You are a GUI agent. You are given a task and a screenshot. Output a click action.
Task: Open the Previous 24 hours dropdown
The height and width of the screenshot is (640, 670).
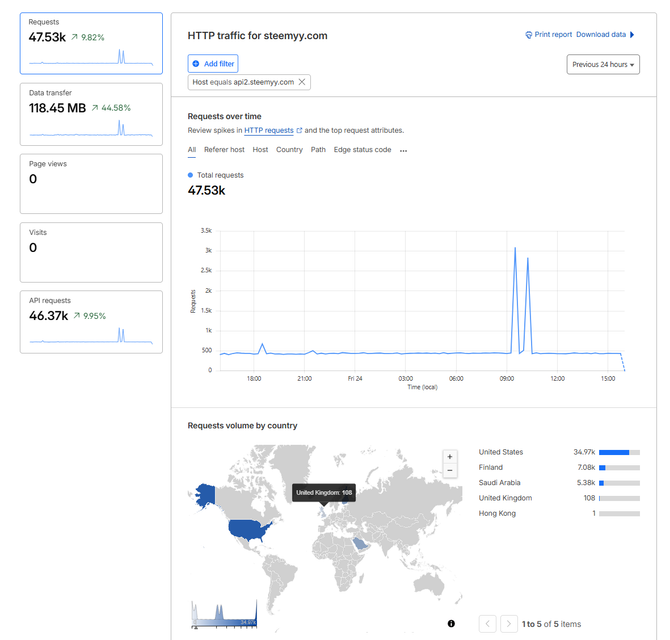(603, 65)
